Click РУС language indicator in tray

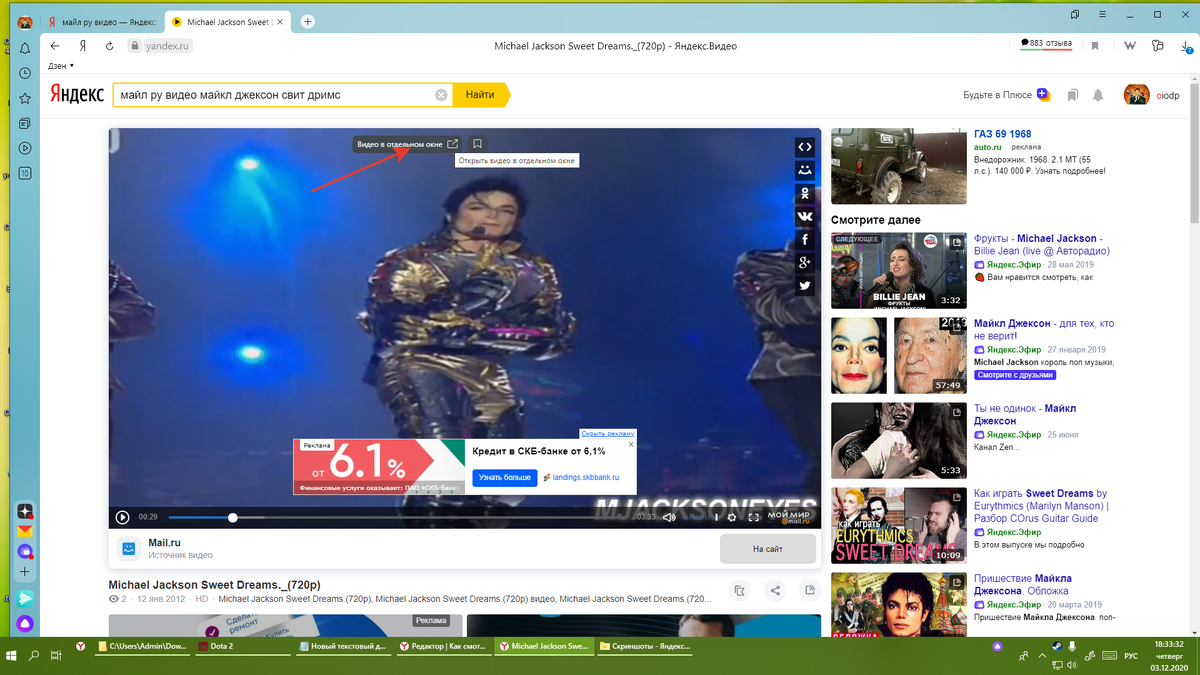(1131, 656)
